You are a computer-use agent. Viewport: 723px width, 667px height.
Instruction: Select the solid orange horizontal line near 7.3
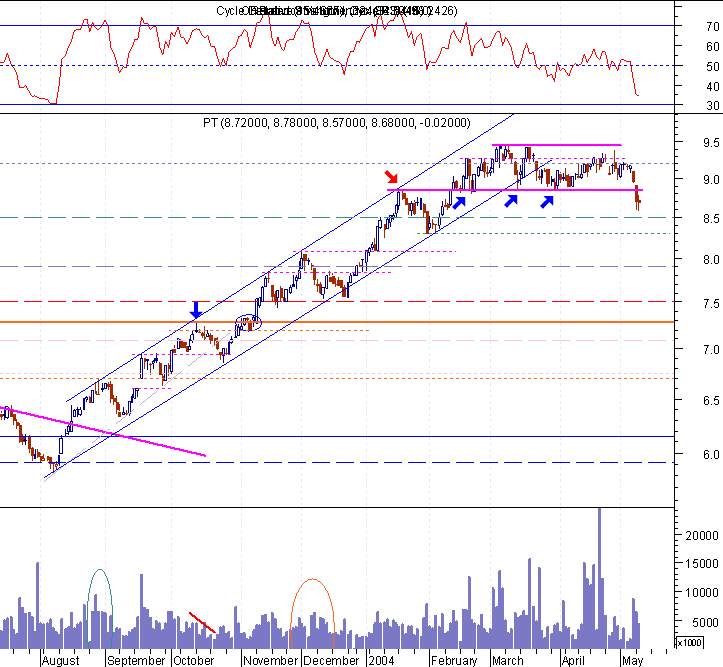point(337,322)
